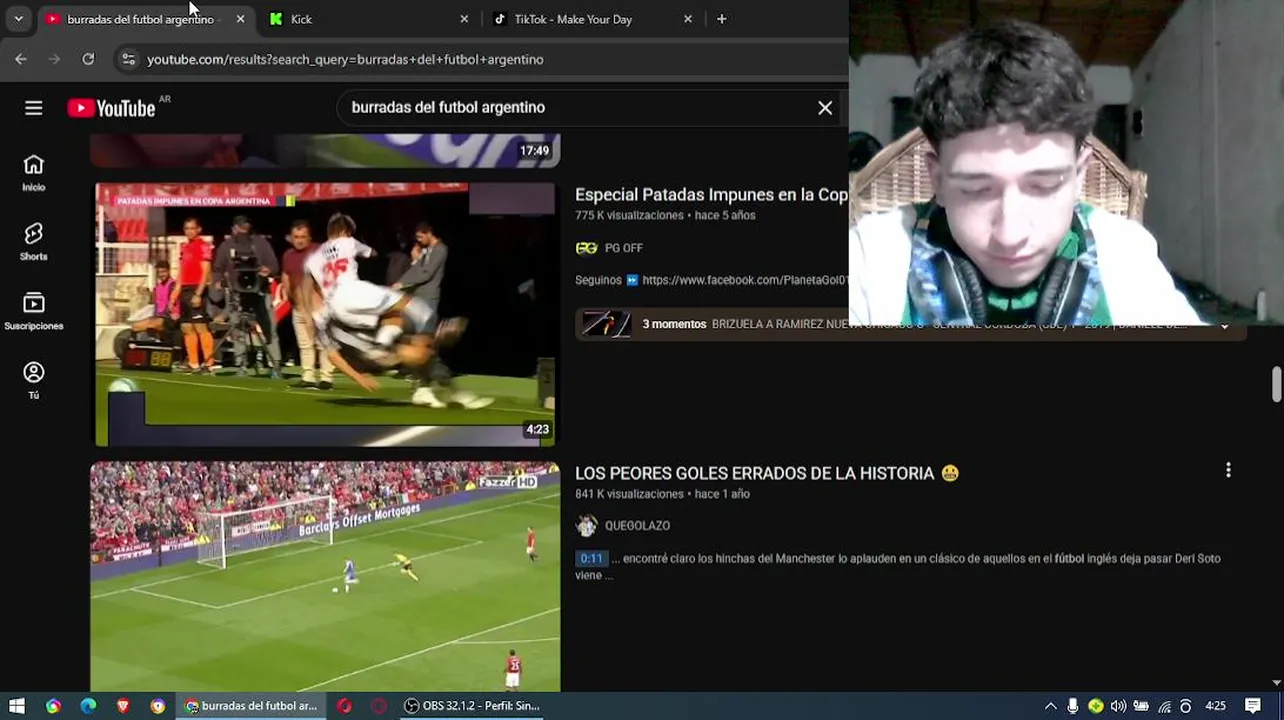Click the 841 K visualizaciones text
1284x720 pixels.
pyautogui.click(x=629, y=494)
